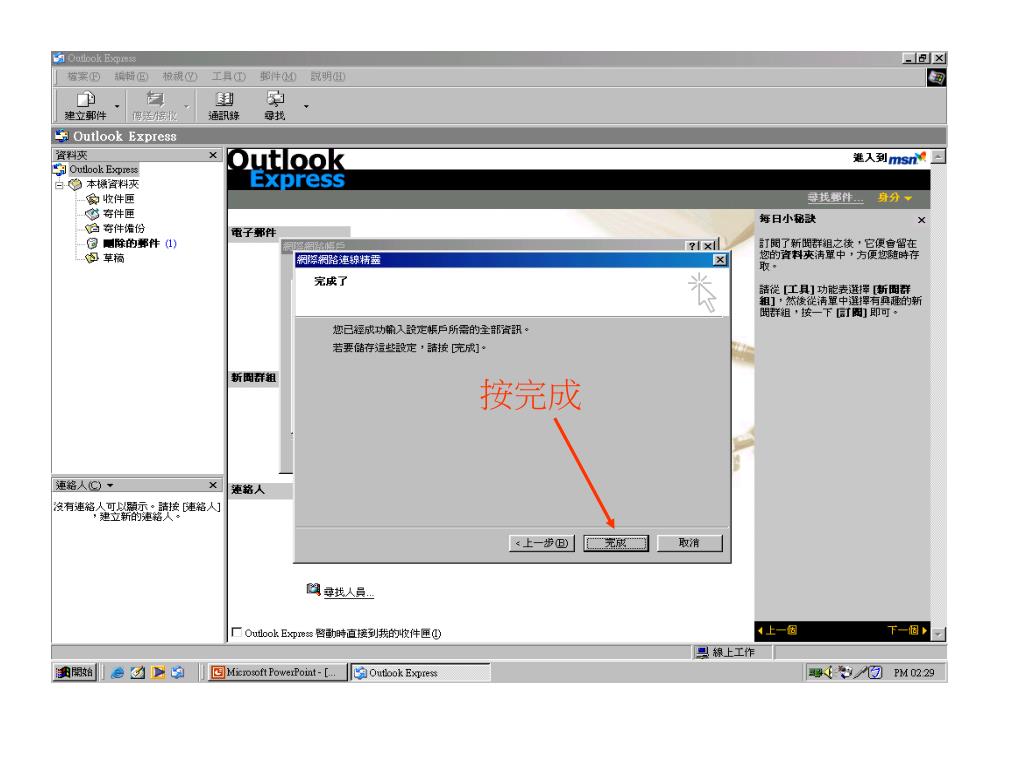The width and height of the screenshot is (1024, 768).
Task: Close the 資料夾 folder pane
Action: click(213, 155)
